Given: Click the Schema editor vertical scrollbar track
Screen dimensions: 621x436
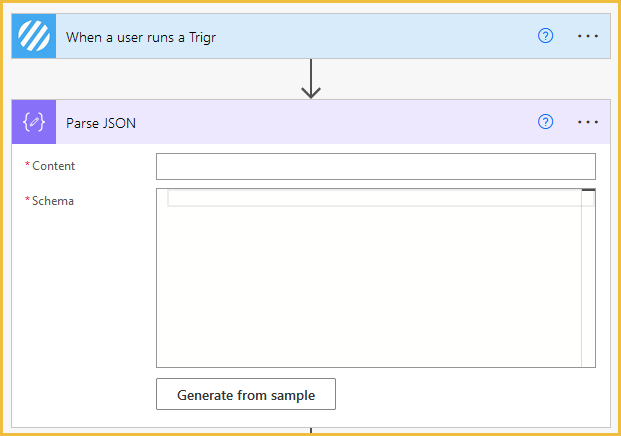Looking at the screenshot, I should coord(589,279).
